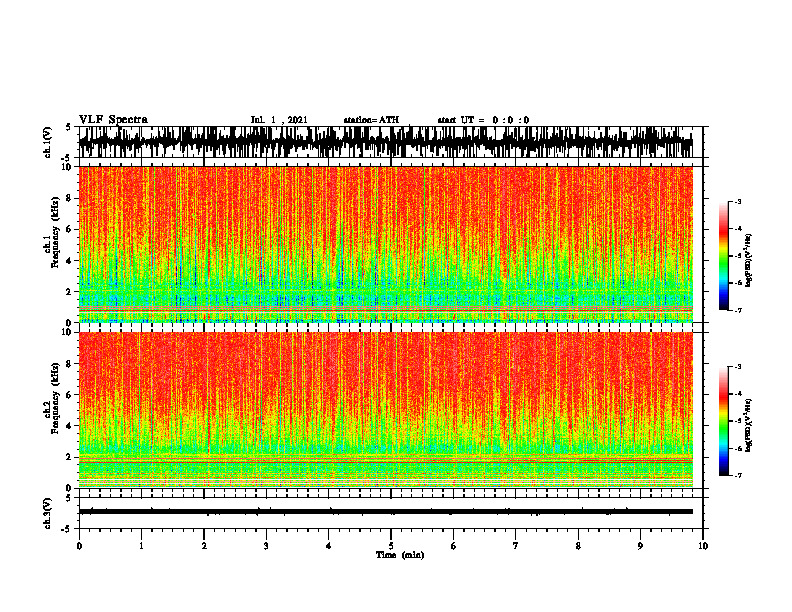This screenshot has height=612, width=792.
Task: Click the ch.1 voltage waveform trace
Action: (386, 142)
